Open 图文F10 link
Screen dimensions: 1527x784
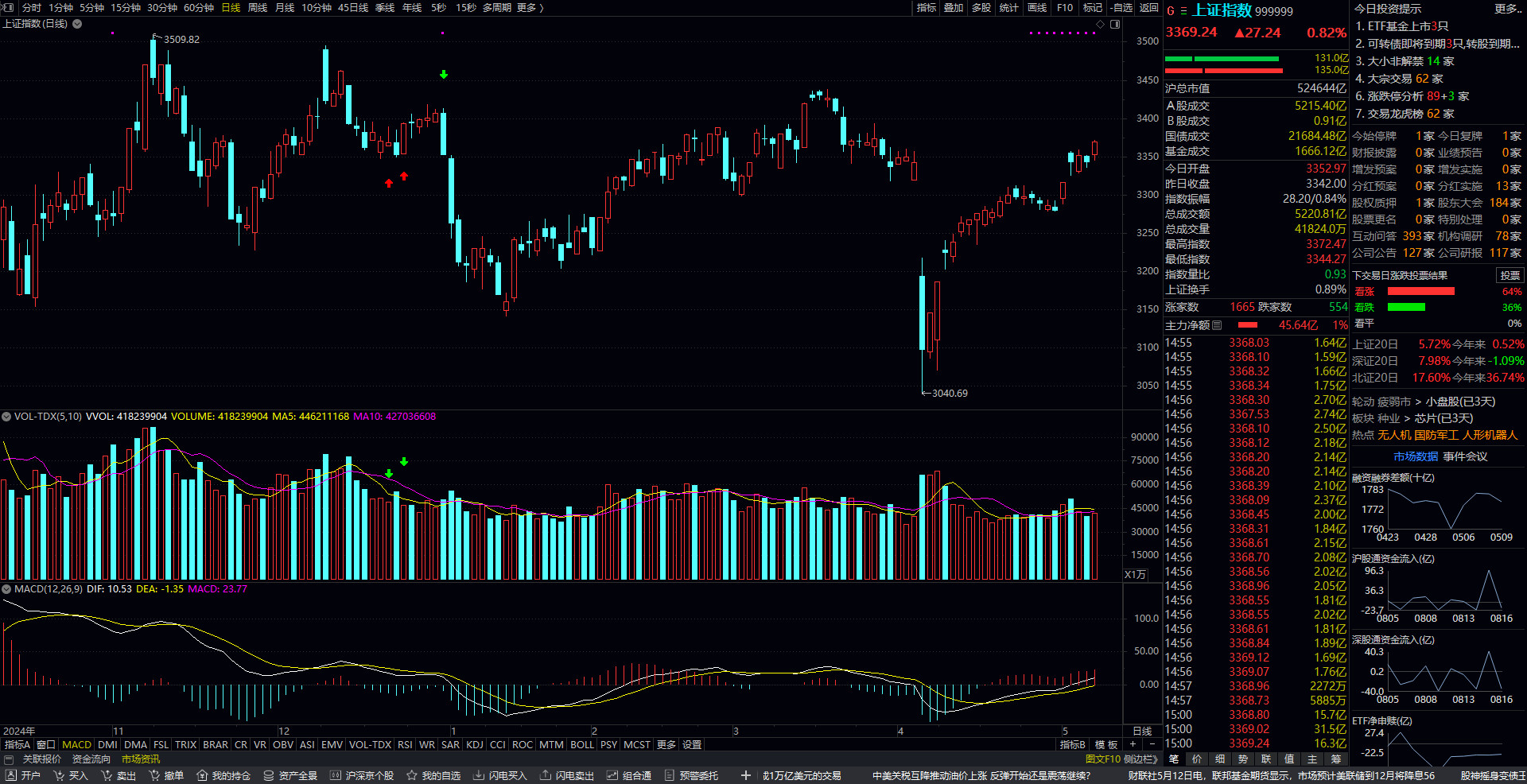coord(1103,759)
